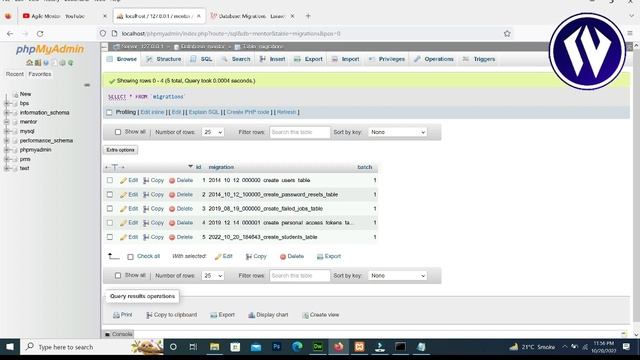
Task: Click the Create PHP code link
Action: tap(248, 112)
